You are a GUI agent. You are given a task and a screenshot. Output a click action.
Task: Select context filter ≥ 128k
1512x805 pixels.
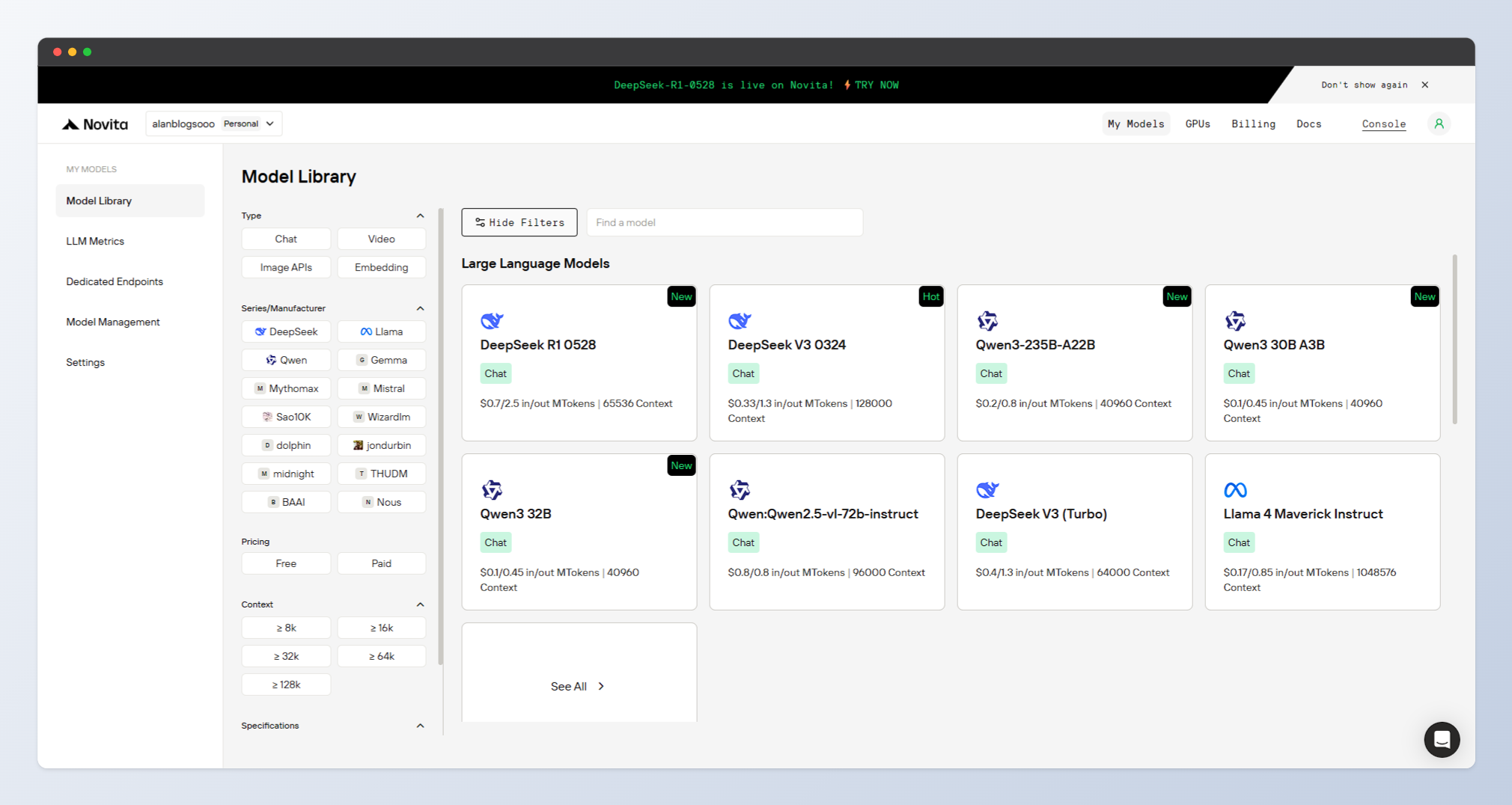coord(286,685)
